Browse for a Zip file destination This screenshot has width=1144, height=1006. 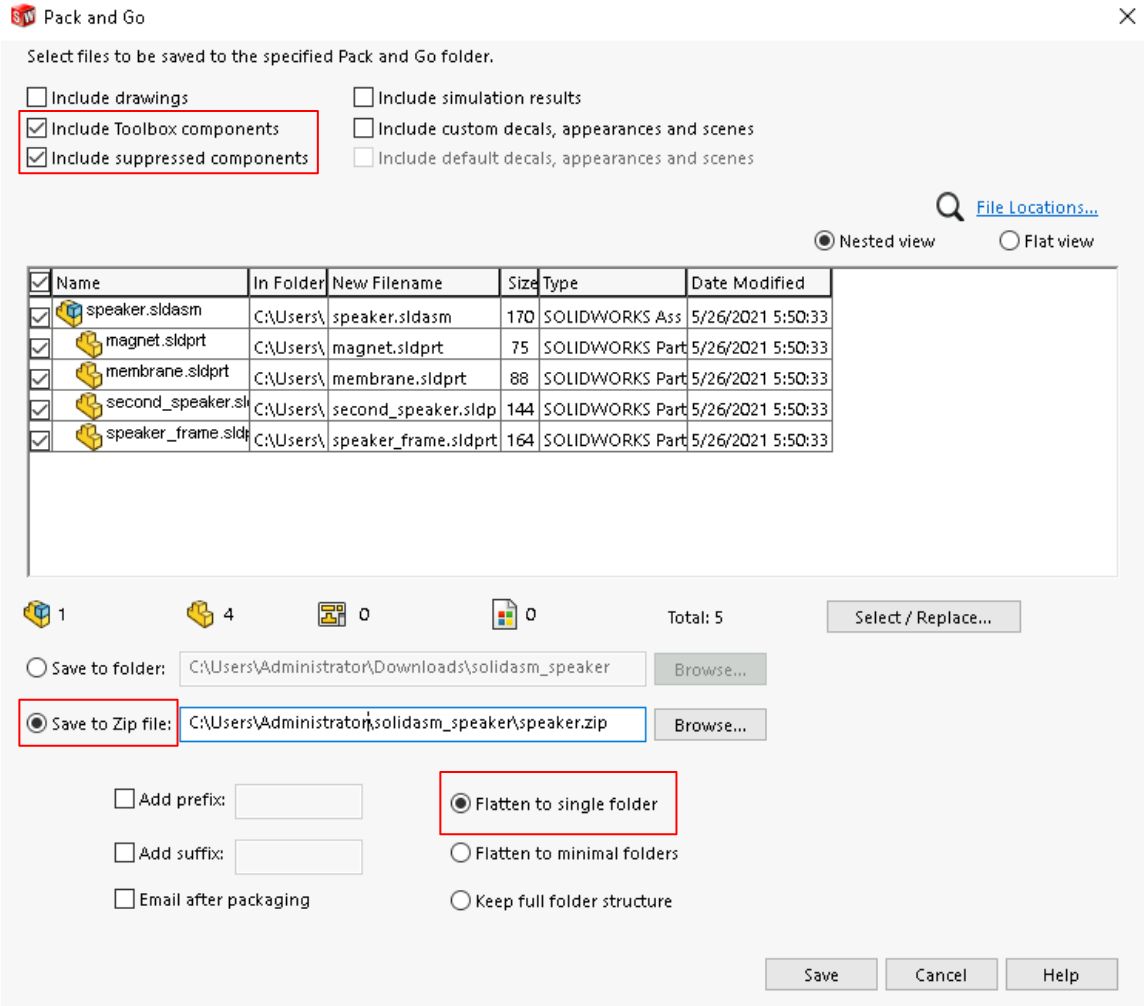709,724
